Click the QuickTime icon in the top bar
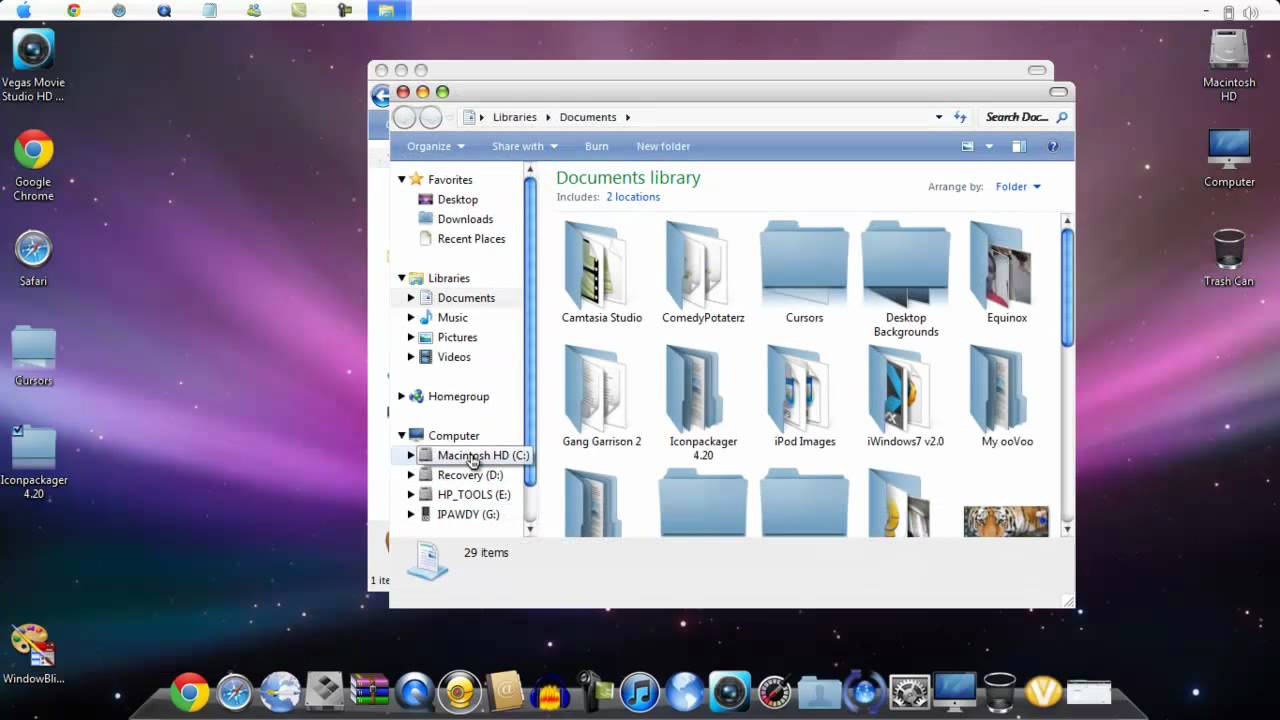This screenshot has width=1280, height=720. 164,11
